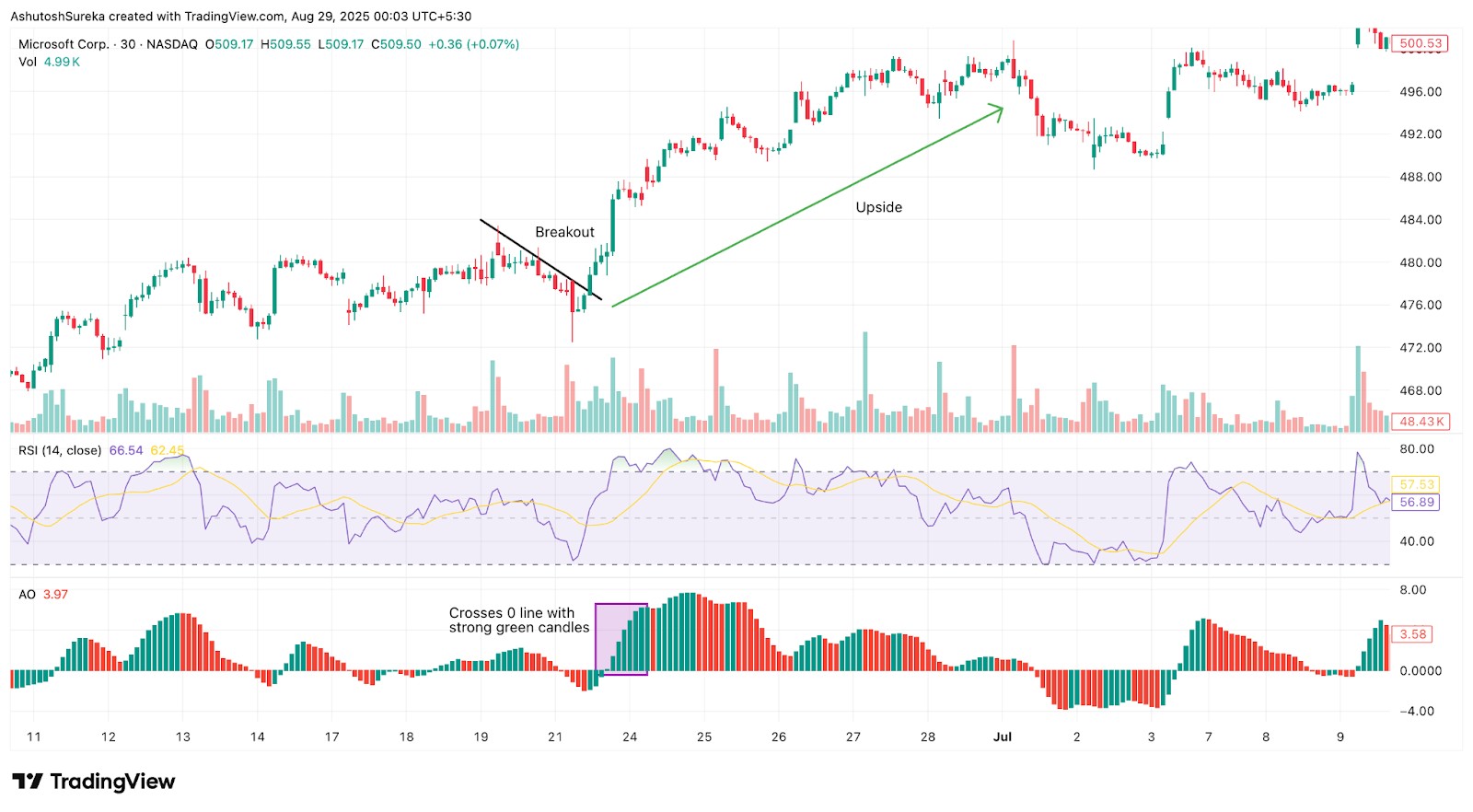The width and height of the screenshot is (1473, 812).
Task: Select the Breakout text label
Action: [x=564, y=232]
